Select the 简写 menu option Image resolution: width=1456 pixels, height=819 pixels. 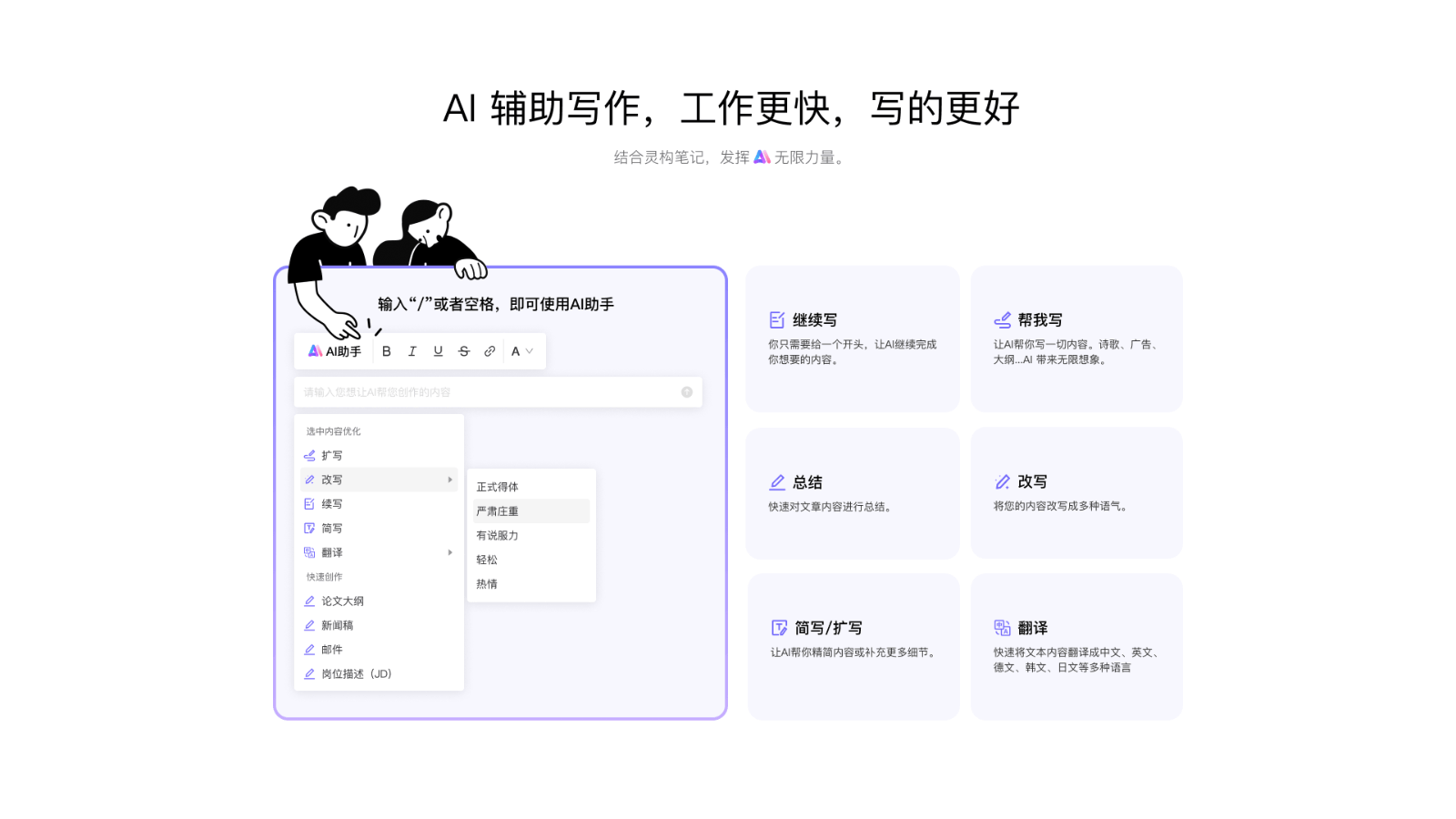(331, 529)
